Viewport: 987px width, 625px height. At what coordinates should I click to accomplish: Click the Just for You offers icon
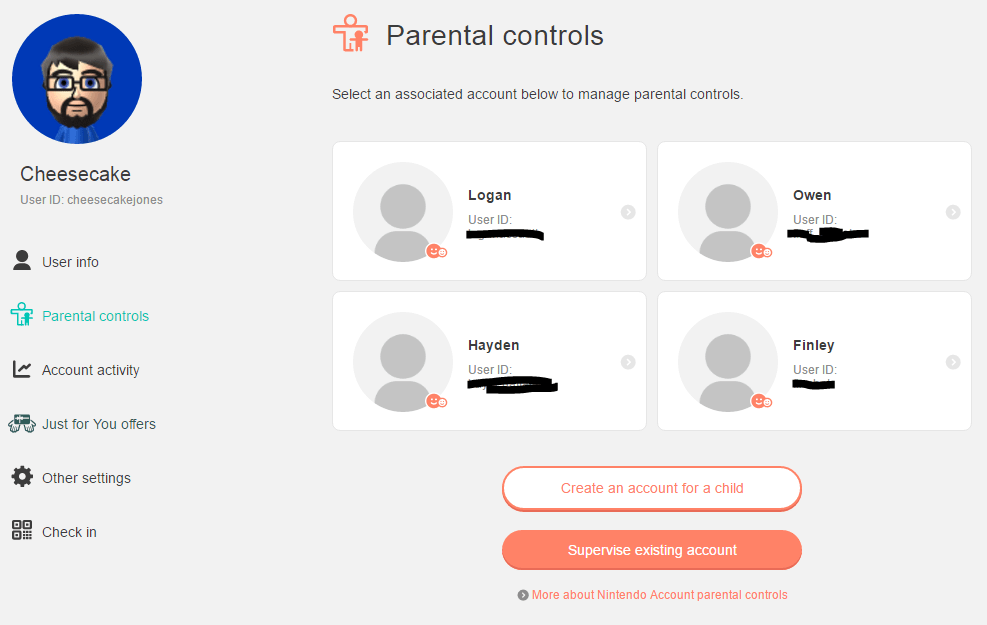22,423
